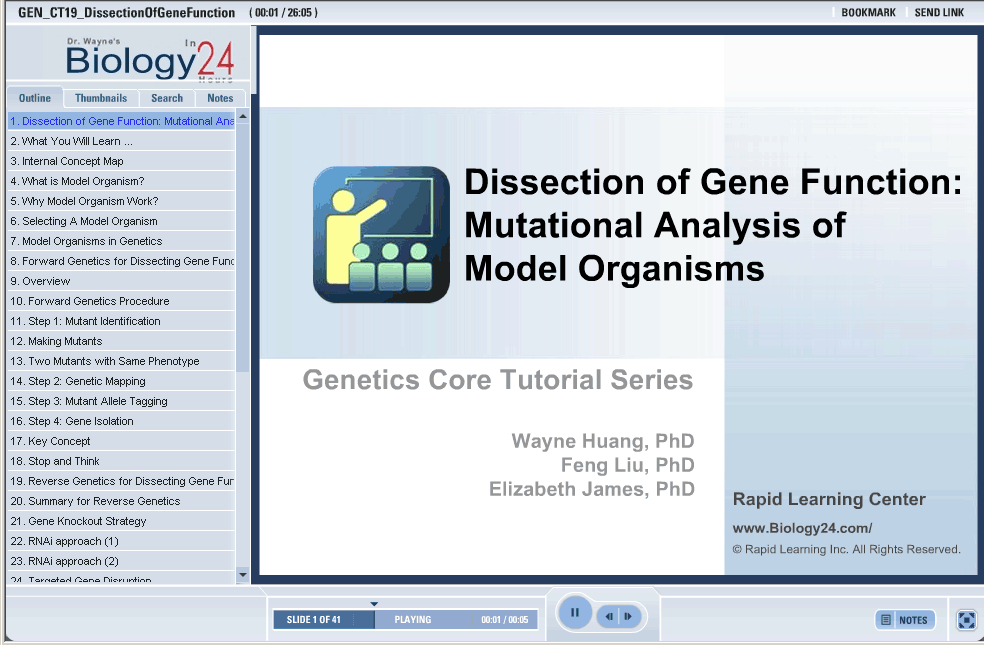Image resolution: width=984 pixels, height=645 pixels.
Task: Go to previous slide using back arrow
Action: coord(609,617)
